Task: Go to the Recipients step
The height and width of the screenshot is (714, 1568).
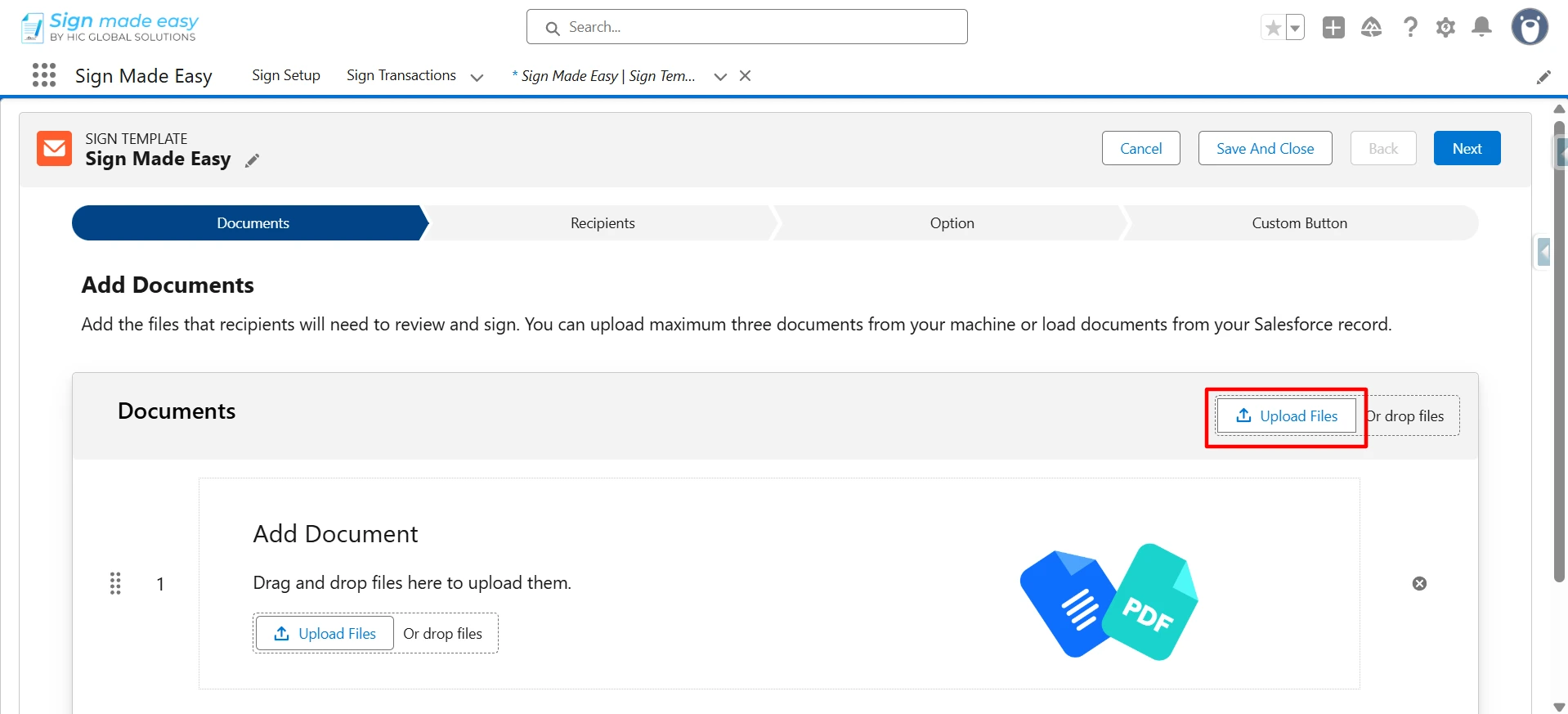Action: pos(603,223)
